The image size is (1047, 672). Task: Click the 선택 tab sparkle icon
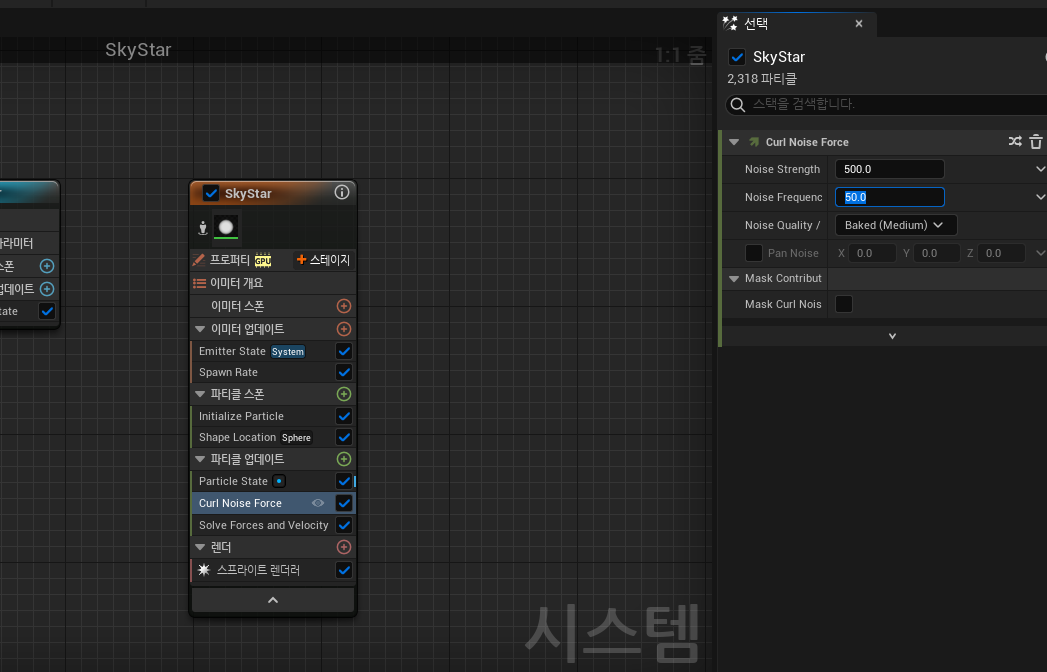[x=730, y=23]
